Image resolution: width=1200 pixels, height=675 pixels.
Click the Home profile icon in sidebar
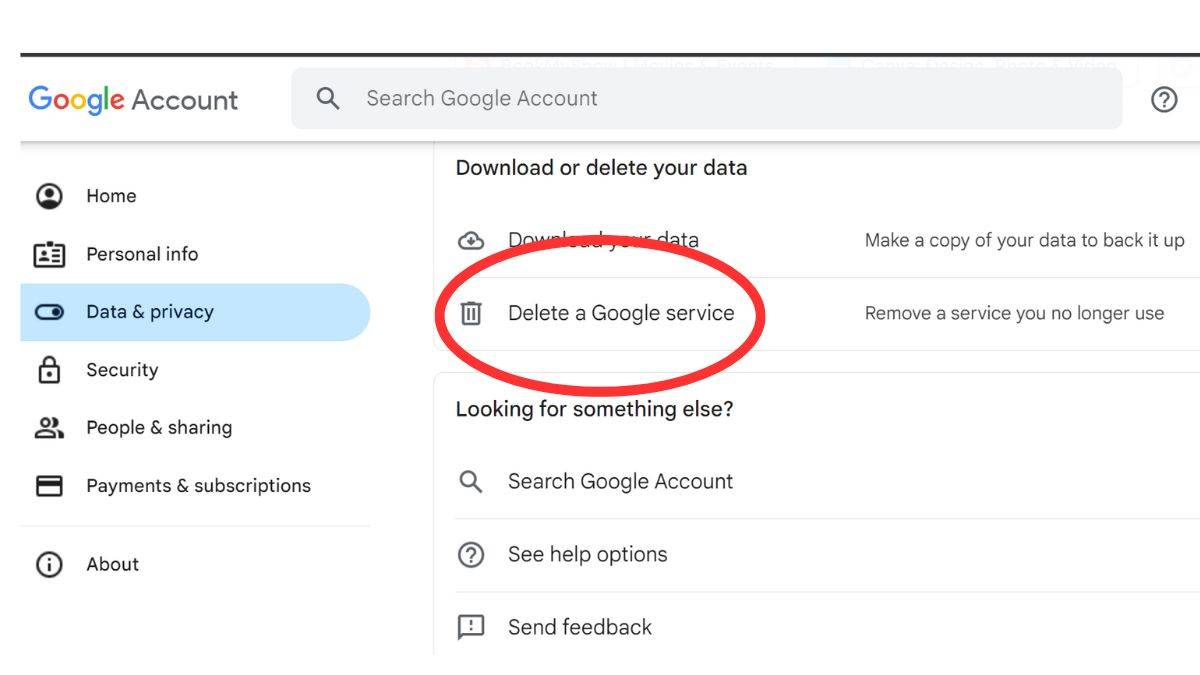click(x=50, y=195)
